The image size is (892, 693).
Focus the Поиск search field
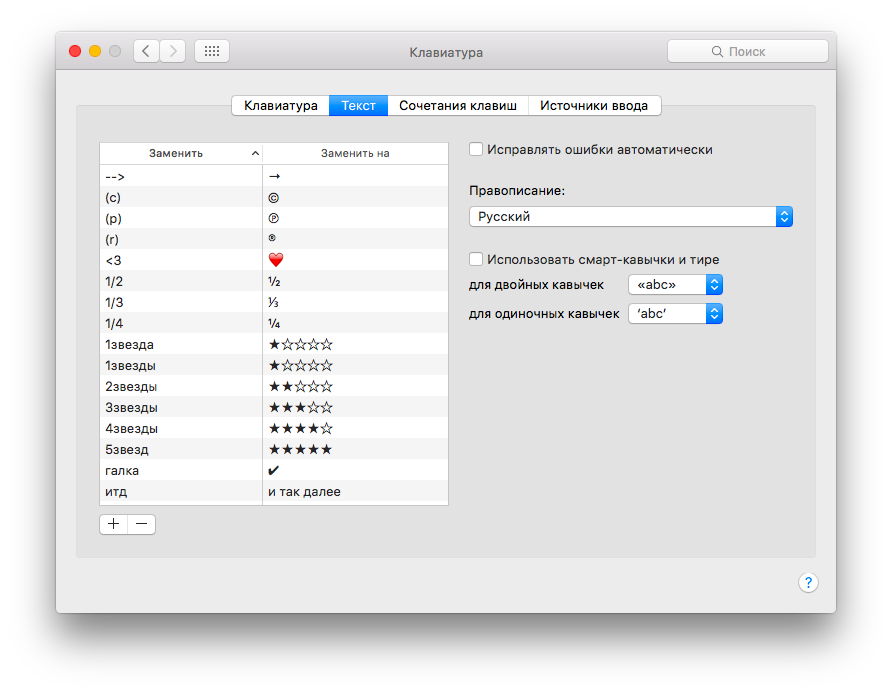748,51
